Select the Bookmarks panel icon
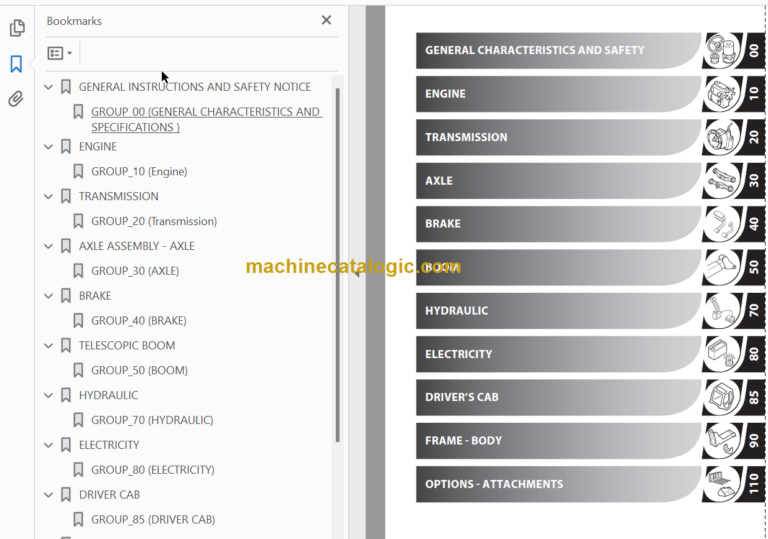This screenshot has height=539, width=768. [16, 64]
